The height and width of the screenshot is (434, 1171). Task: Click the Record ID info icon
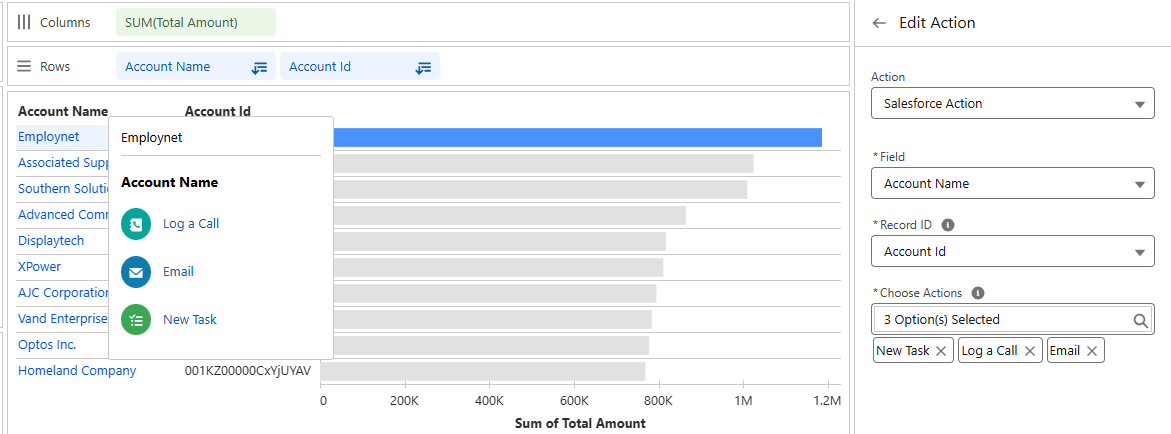tap(948, 225)
